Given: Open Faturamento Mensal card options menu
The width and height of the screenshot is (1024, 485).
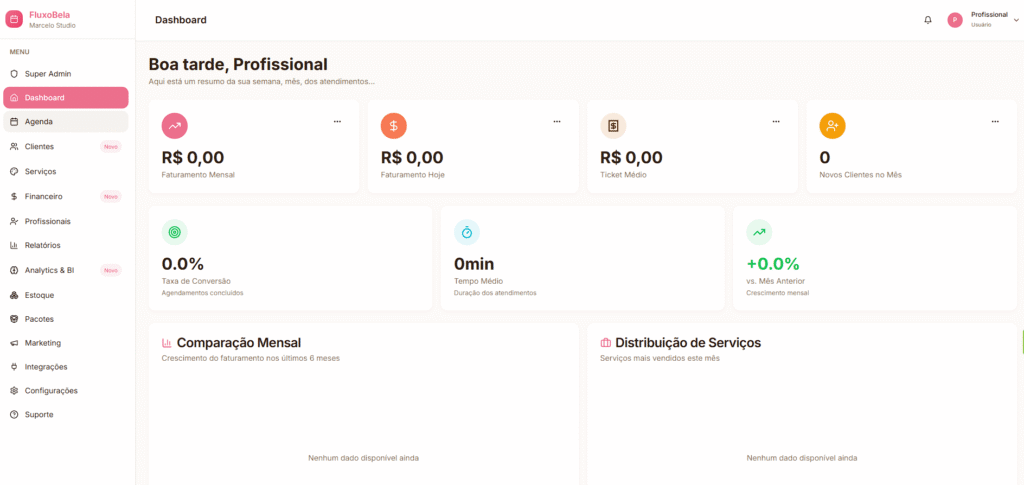Looking at the screenshot, I should [x=337, y=122].
